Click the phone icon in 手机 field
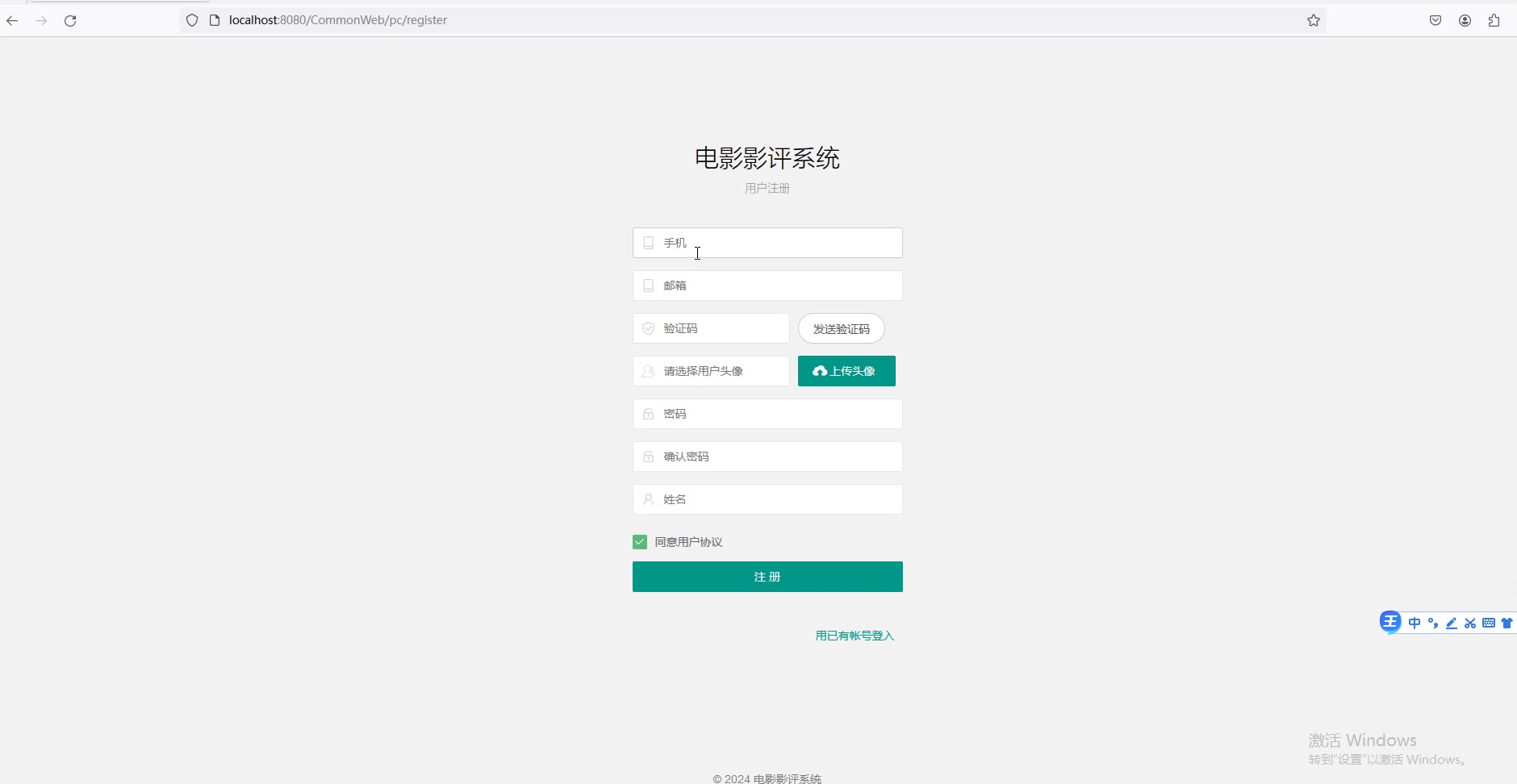The image size is (1517, 784). click(648, 243)
